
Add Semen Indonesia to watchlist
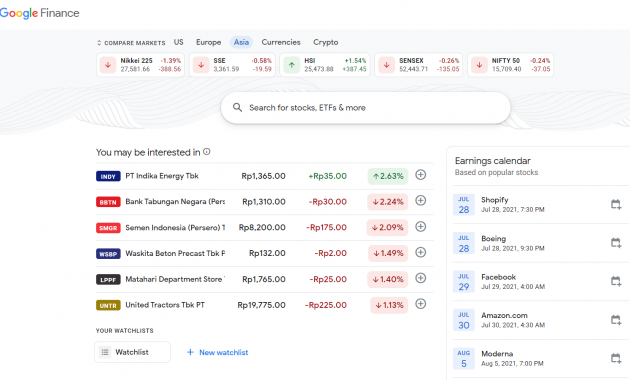click(x=421, y=227)
